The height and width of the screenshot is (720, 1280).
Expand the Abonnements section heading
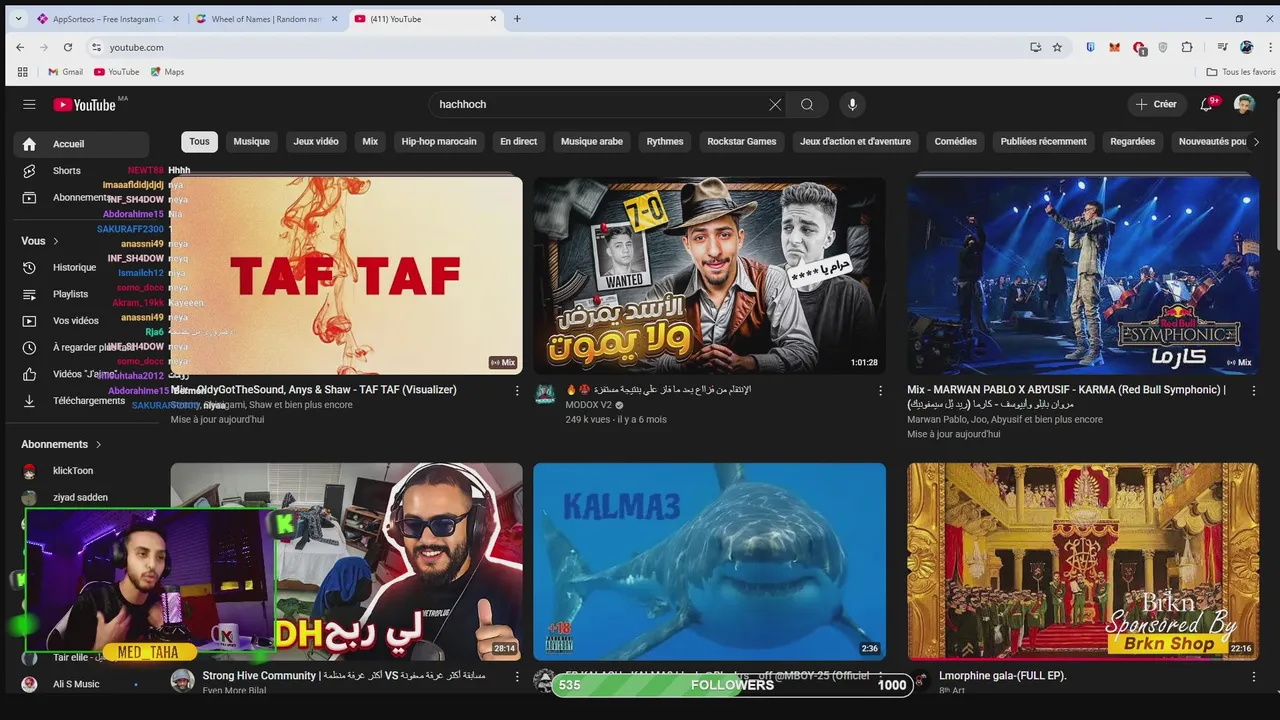[61, 444]
